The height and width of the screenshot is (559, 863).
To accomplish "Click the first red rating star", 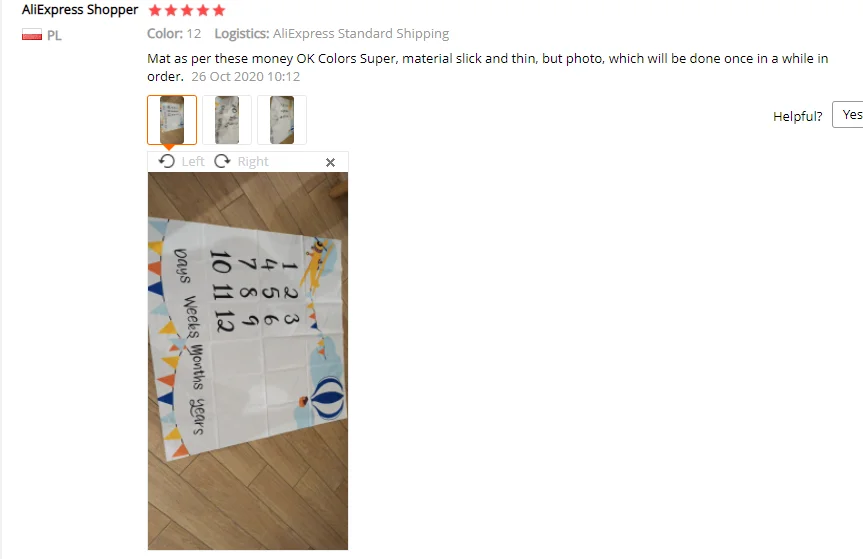I will 155,10.
